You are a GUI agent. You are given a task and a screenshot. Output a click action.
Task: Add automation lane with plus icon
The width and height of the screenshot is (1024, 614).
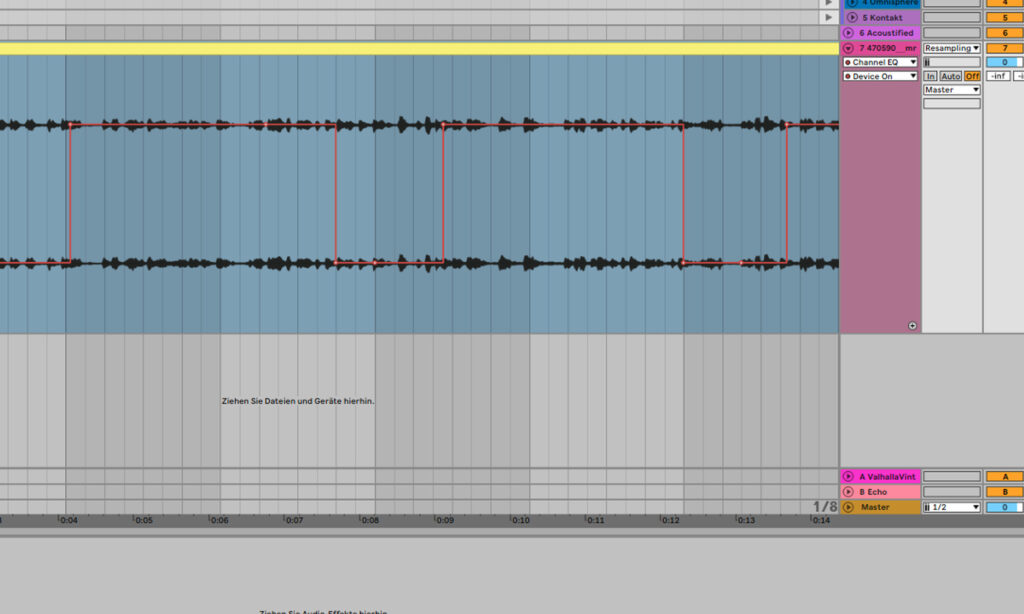(x=912, y=326)
